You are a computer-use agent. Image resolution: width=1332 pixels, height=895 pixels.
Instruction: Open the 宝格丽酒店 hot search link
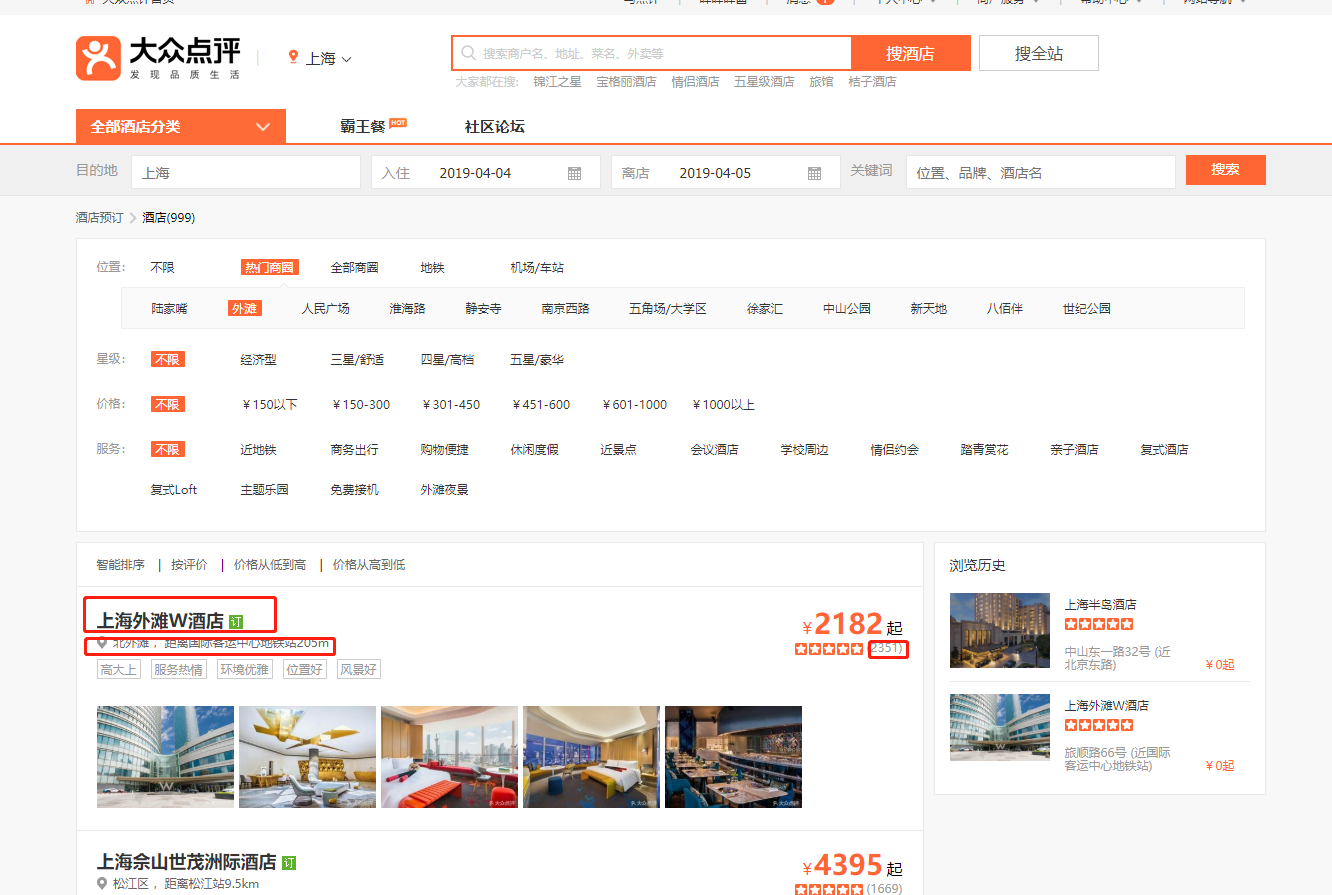tap(626, 81)
